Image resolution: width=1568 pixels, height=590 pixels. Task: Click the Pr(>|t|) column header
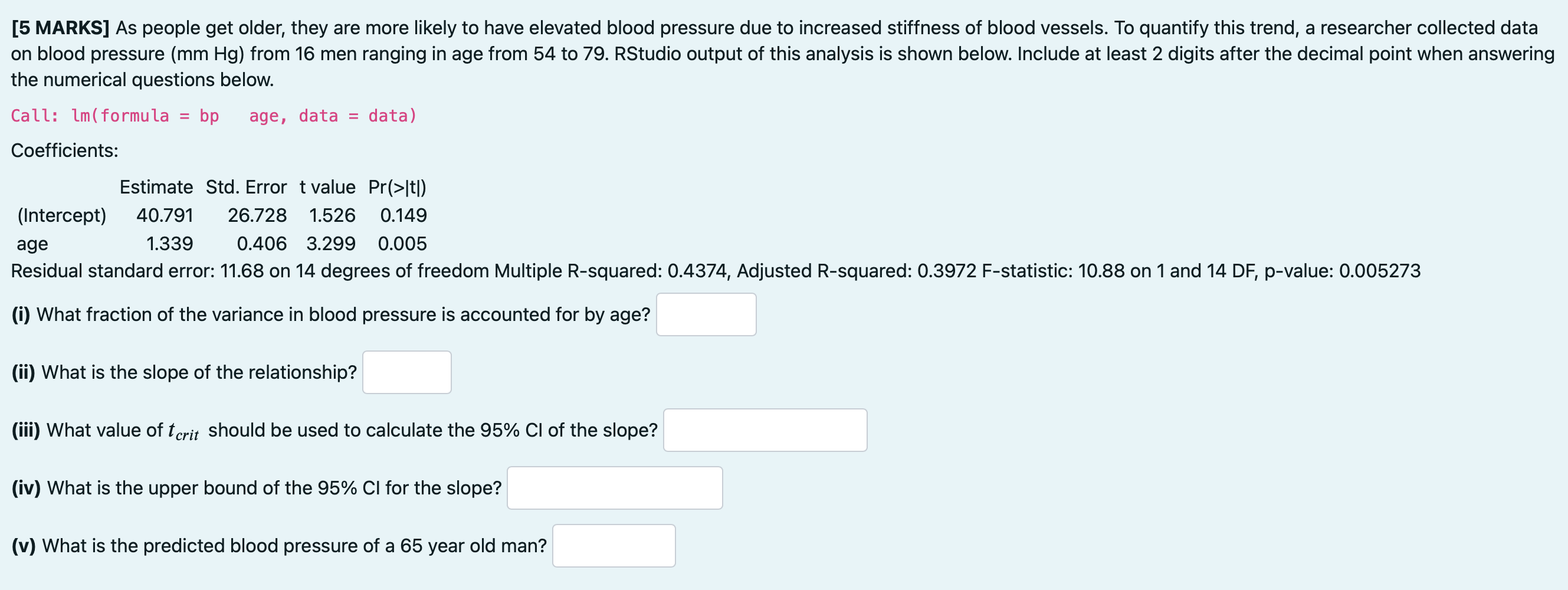(398, 187)
